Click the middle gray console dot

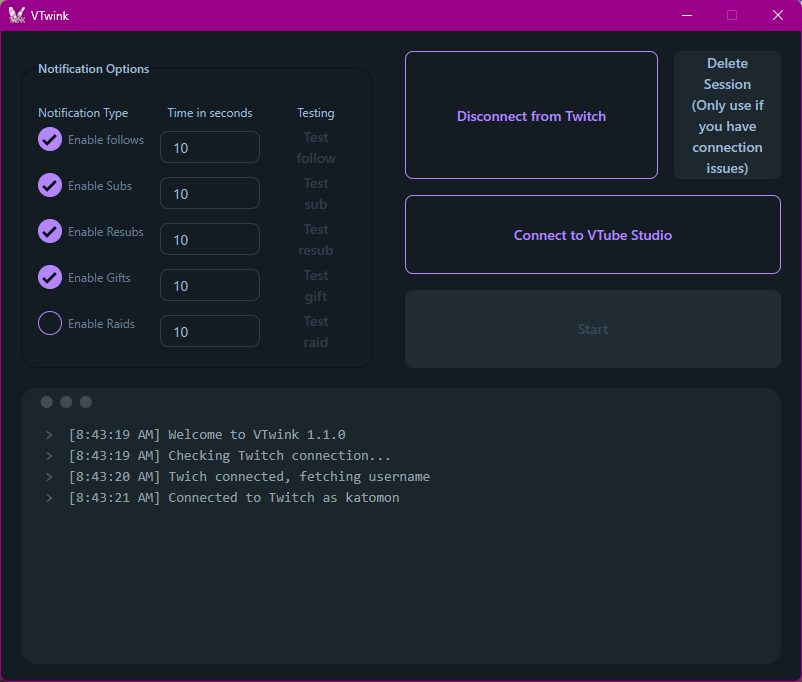[66, 402]
